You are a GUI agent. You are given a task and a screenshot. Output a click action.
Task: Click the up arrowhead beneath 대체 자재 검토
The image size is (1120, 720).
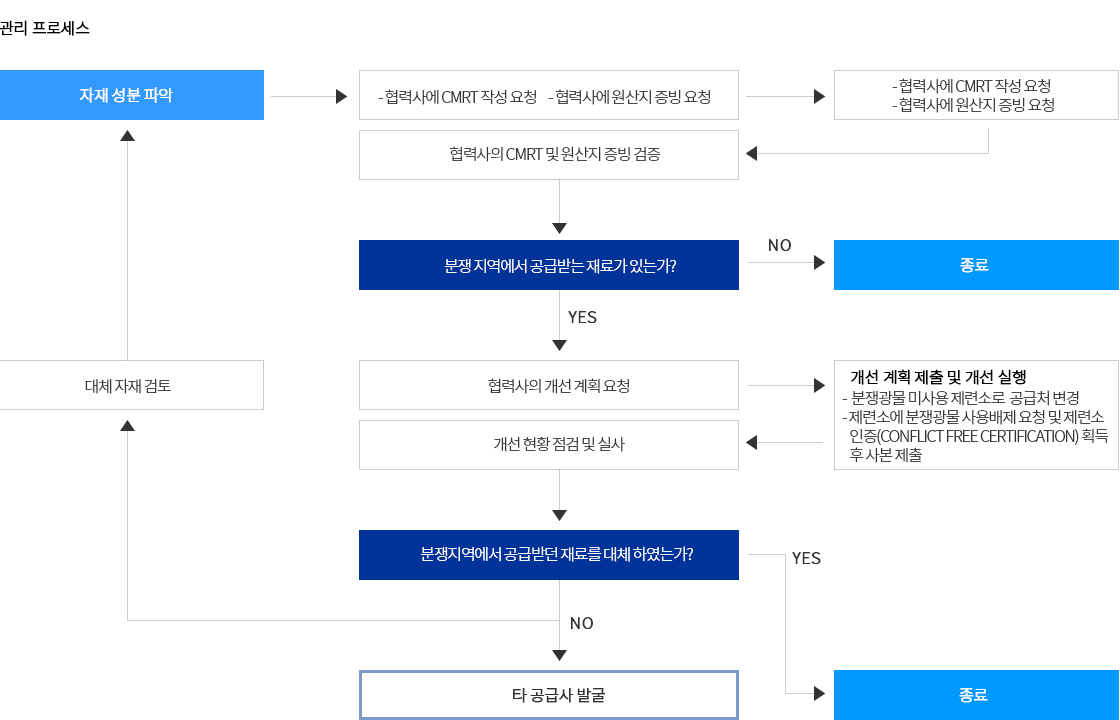pyautogui.click(x=127, y=426)
